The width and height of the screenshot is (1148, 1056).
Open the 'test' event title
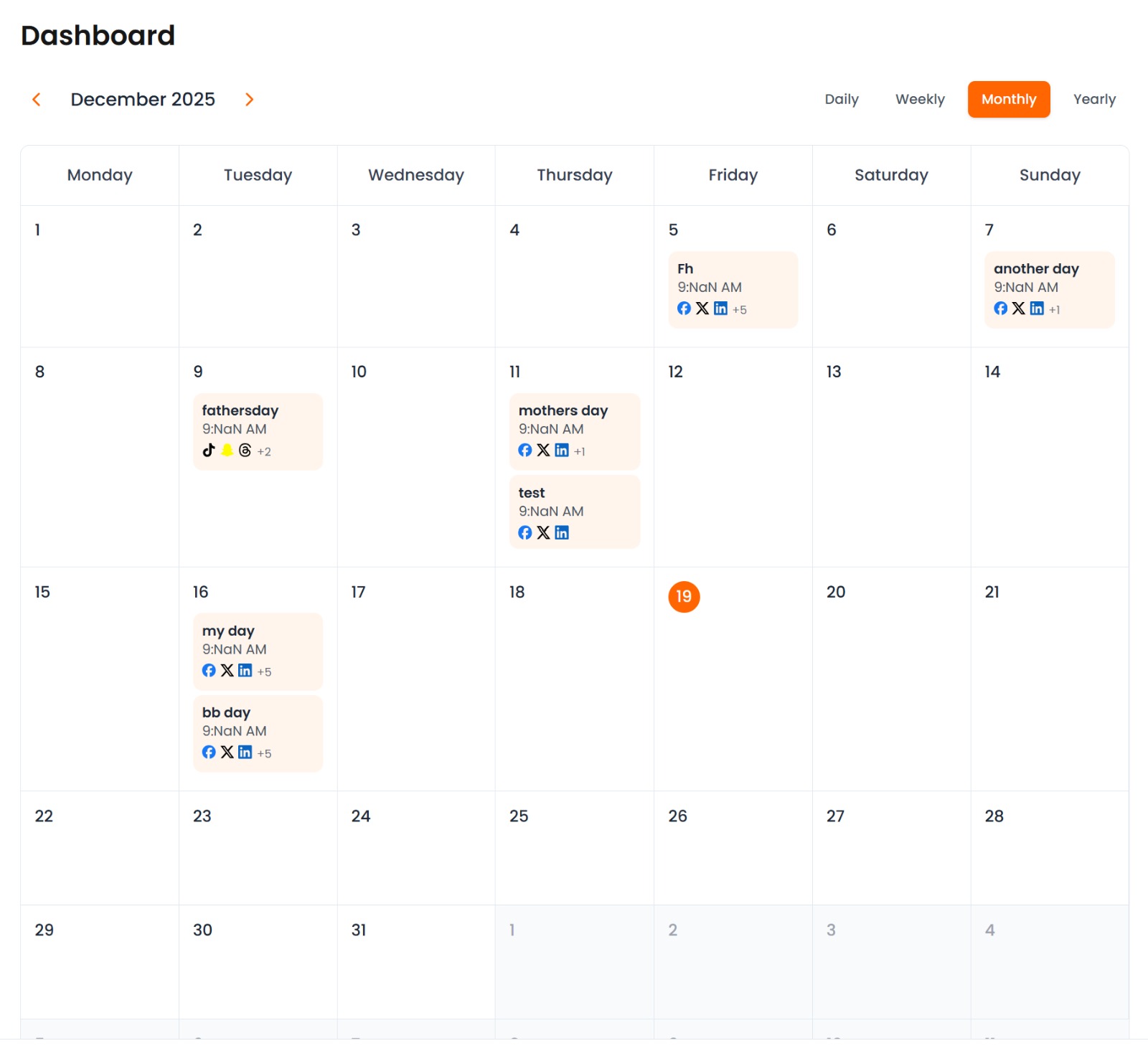pos(532,493)
